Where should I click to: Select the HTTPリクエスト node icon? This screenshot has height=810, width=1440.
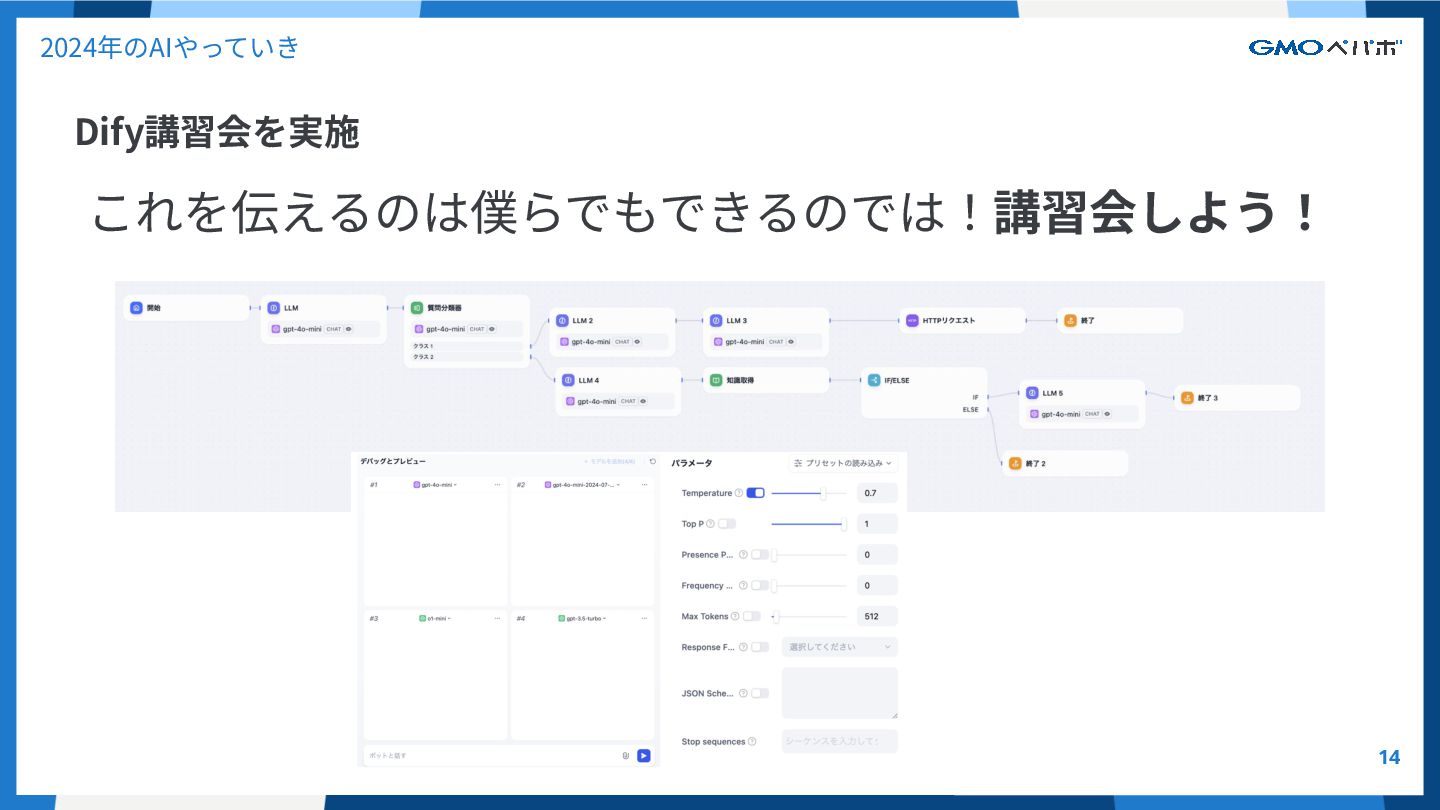(912, 321)
